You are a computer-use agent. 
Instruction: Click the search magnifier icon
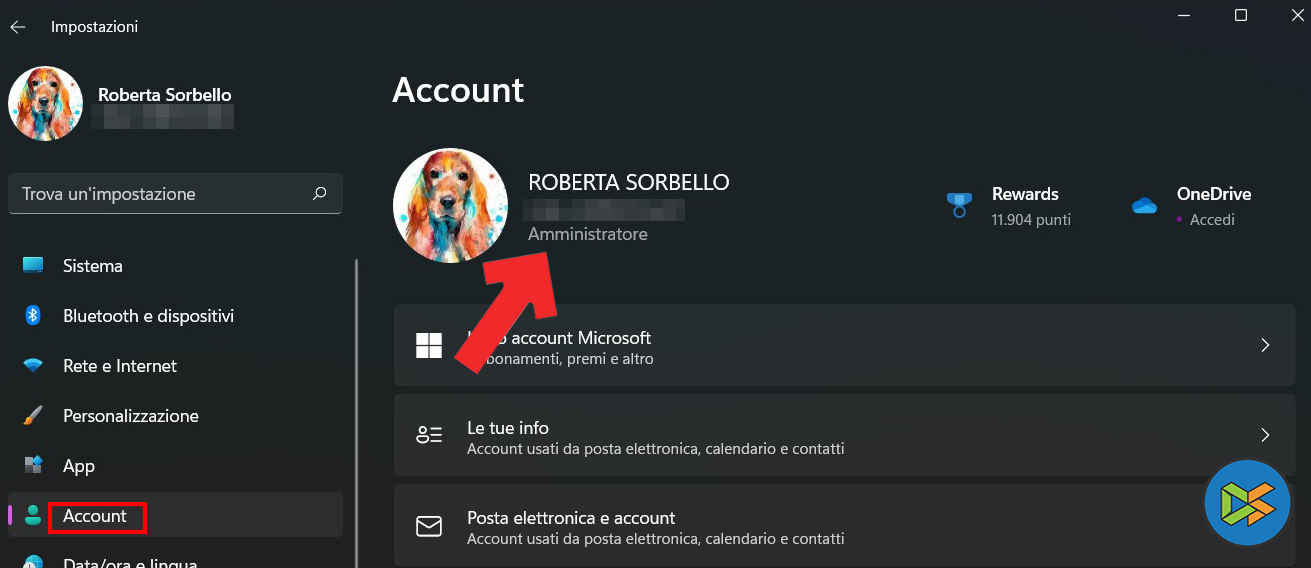pos(320,193)
